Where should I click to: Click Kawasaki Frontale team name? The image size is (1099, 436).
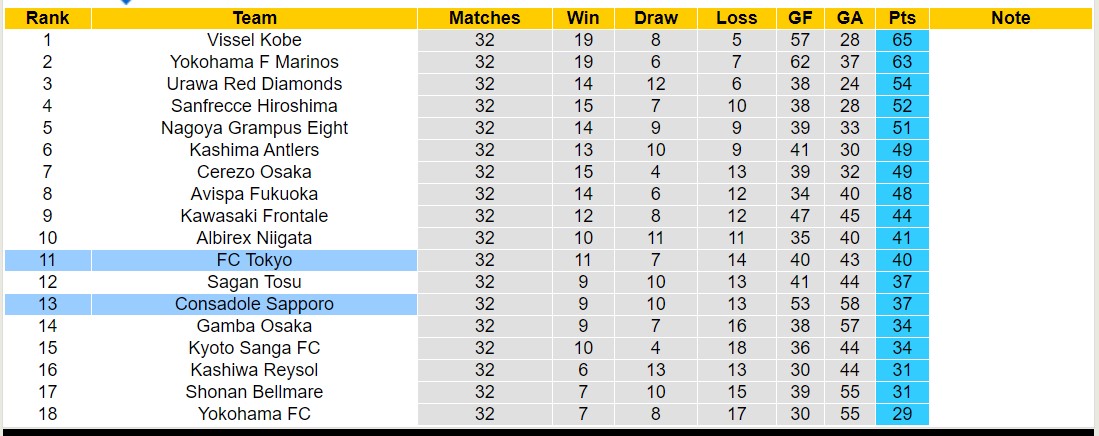click(254, 216)
